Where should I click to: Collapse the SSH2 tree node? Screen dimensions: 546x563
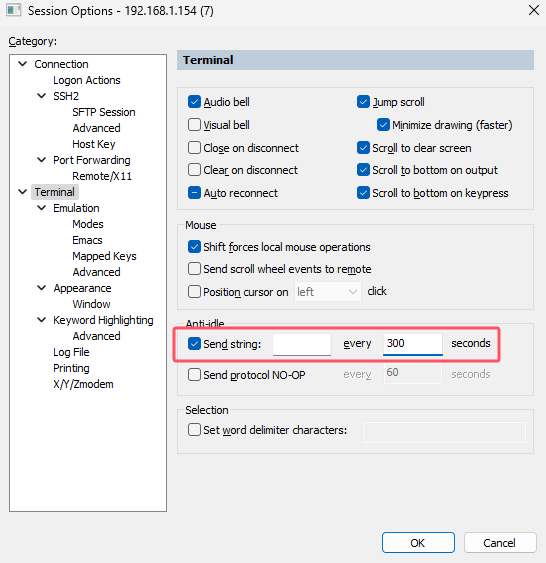42,96
